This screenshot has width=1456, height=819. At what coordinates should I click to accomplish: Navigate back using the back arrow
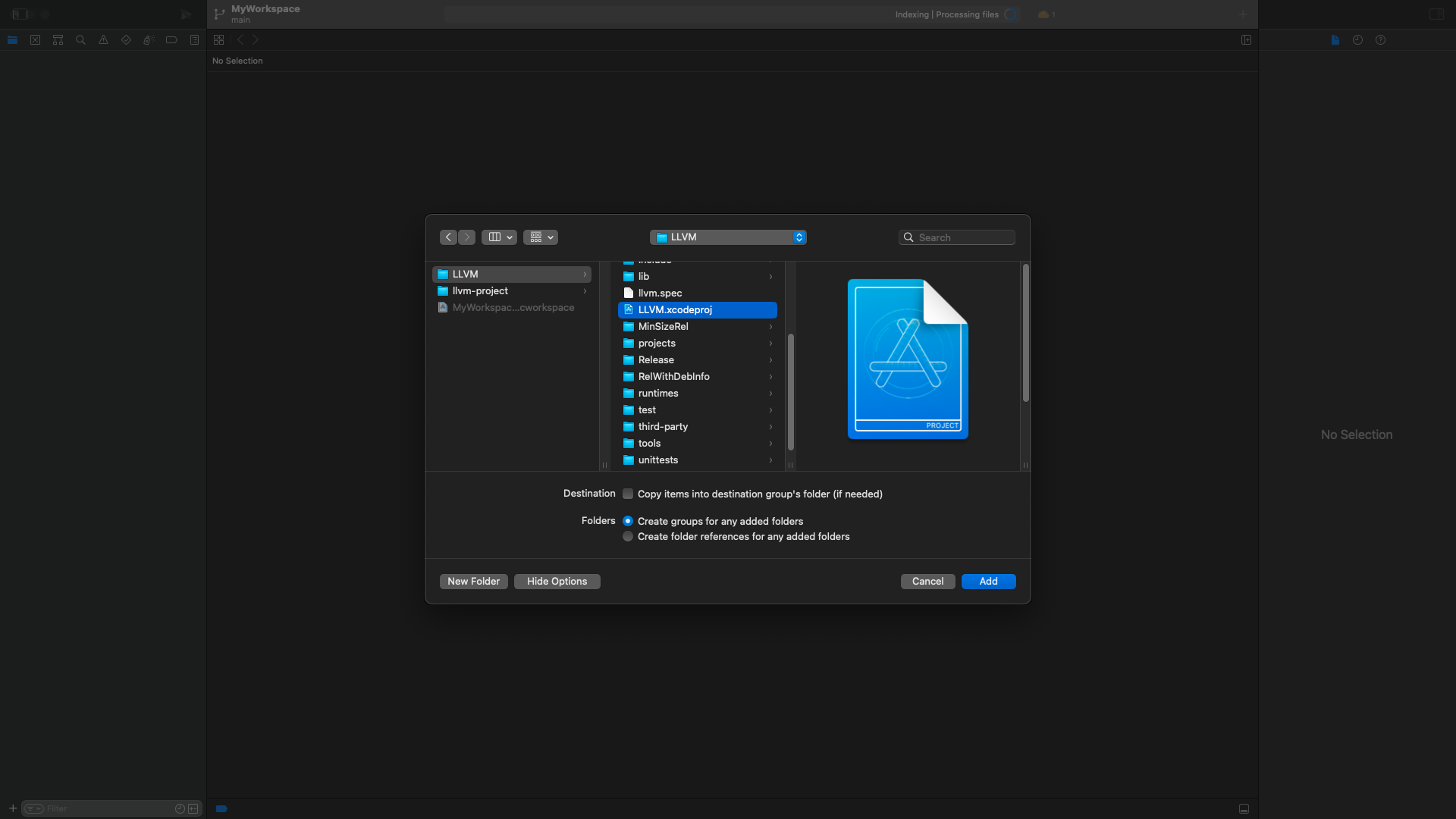(x=448, y=237)
